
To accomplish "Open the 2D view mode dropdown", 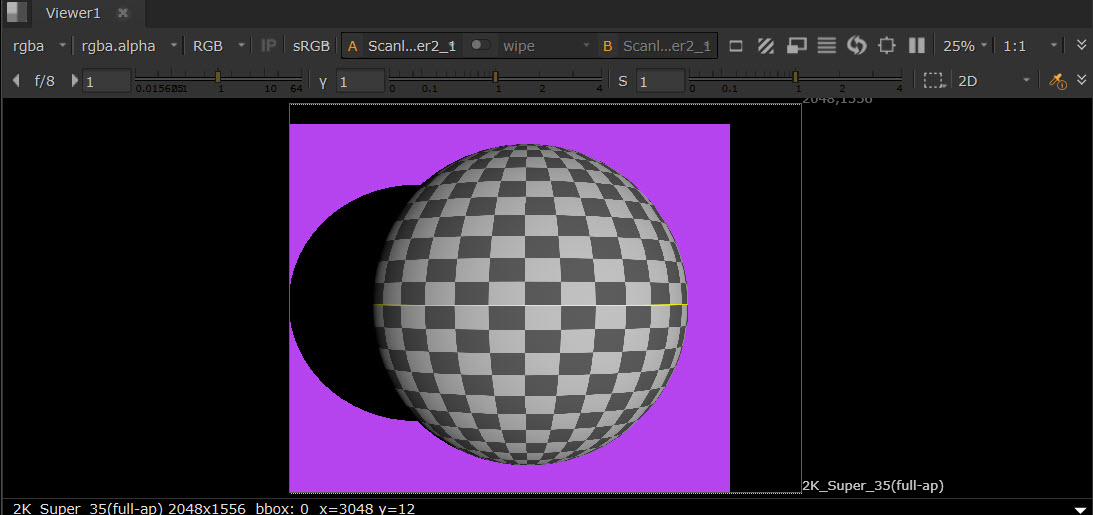I will (992, 81).
